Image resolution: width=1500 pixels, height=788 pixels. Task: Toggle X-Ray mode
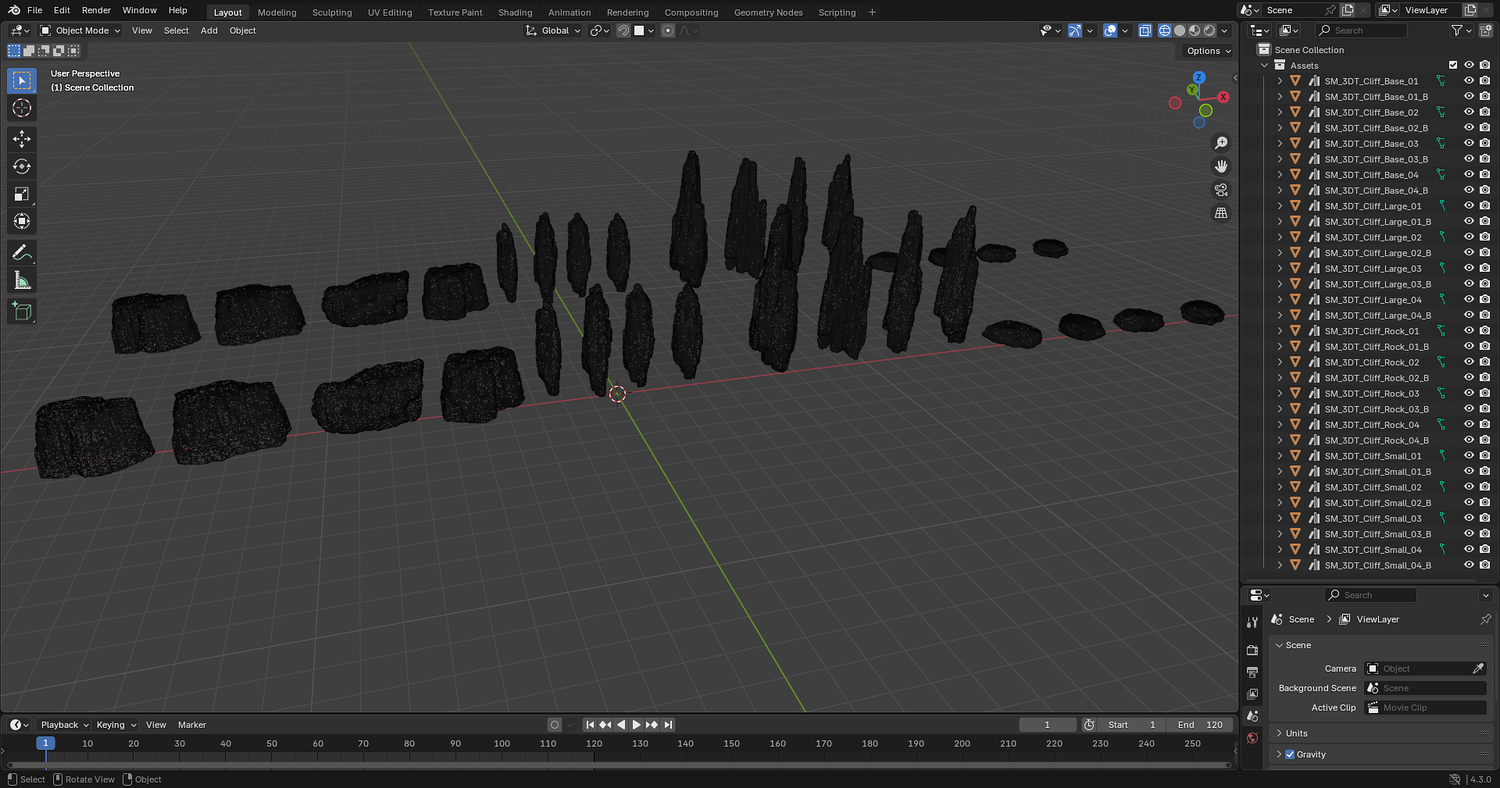1145,30
